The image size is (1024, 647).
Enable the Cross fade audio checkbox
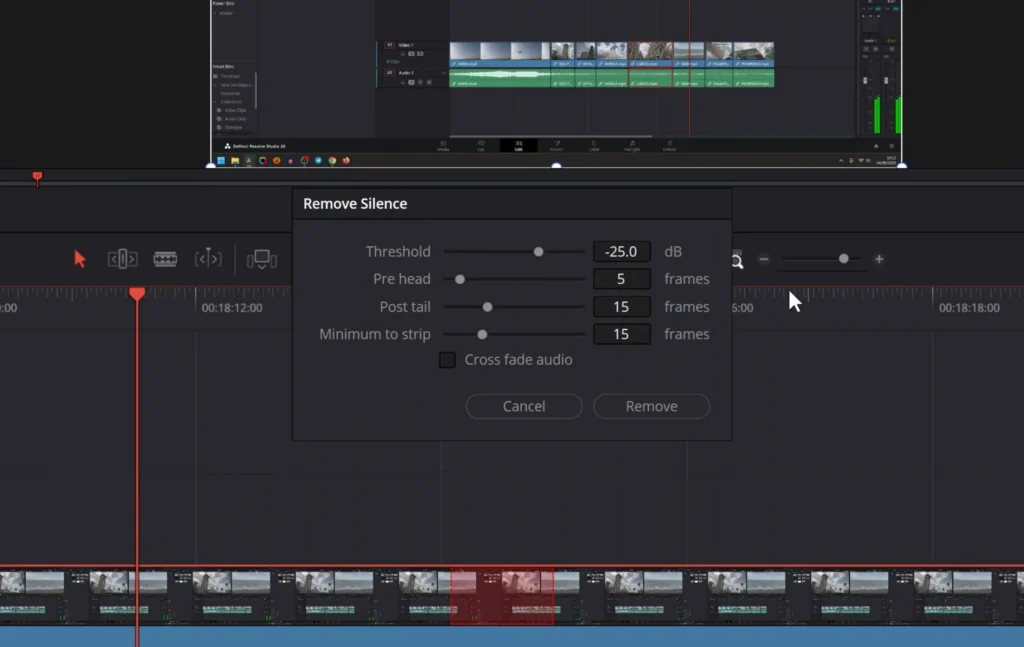[x=447, y=360]
